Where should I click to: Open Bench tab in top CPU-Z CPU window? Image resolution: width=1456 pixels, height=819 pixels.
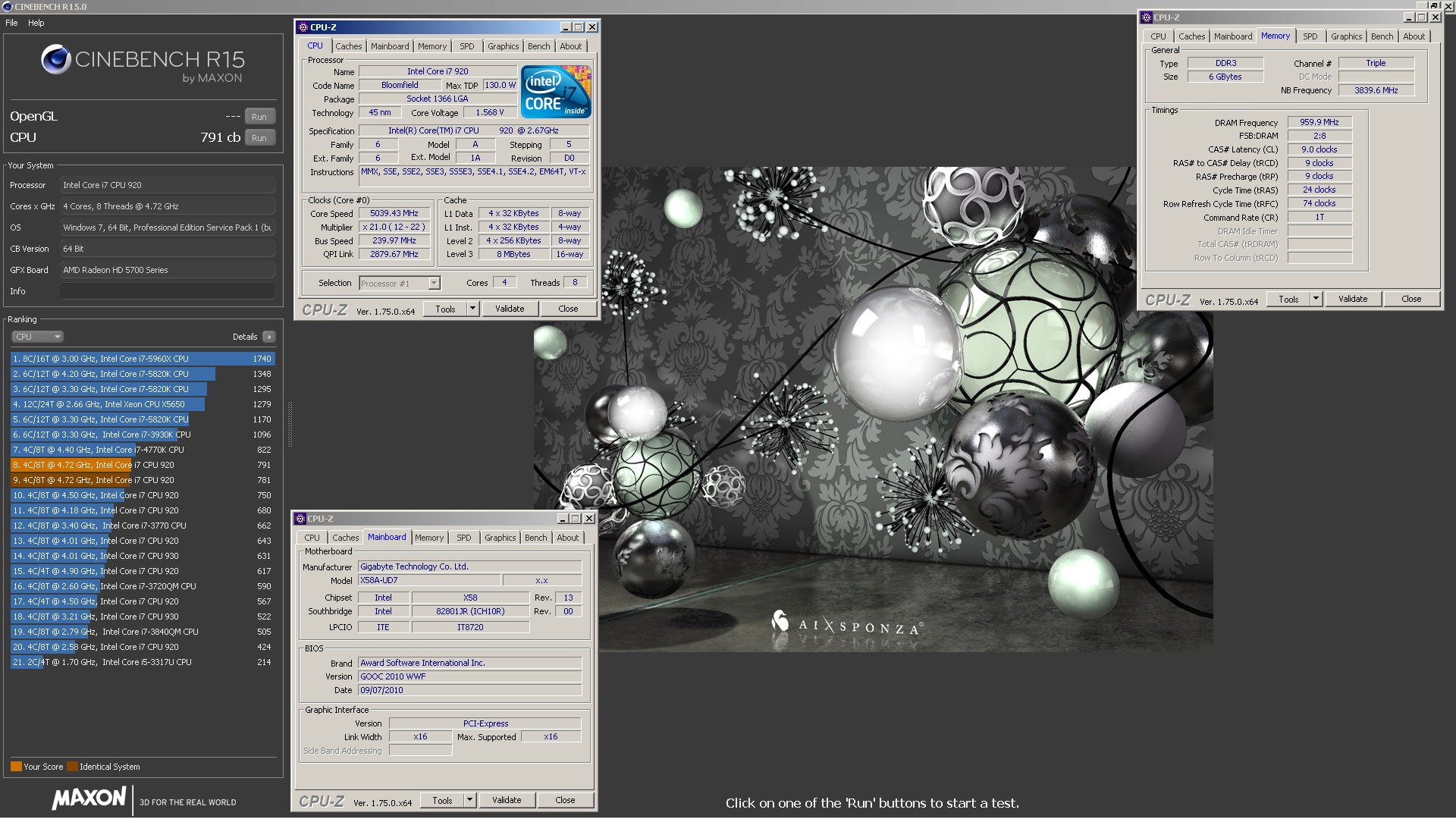539,46
